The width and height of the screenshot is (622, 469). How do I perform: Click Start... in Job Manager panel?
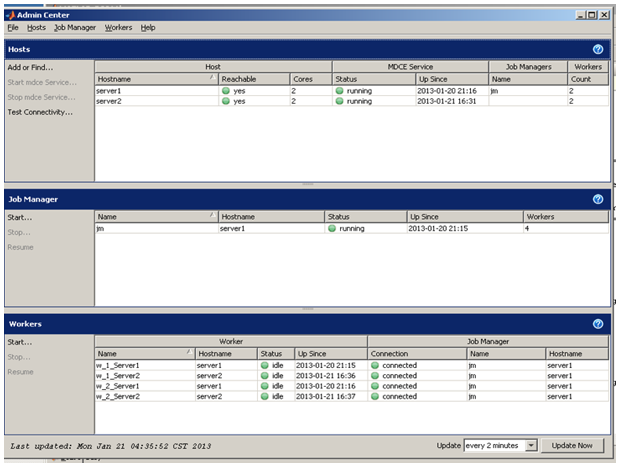tap(20, 217)
